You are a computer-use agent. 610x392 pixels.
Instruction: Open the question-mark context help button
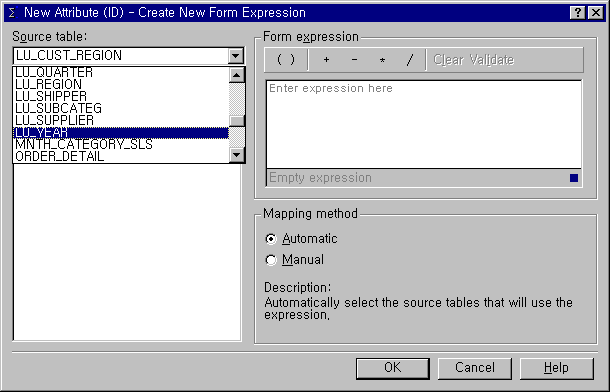click(x=578, y=13)
